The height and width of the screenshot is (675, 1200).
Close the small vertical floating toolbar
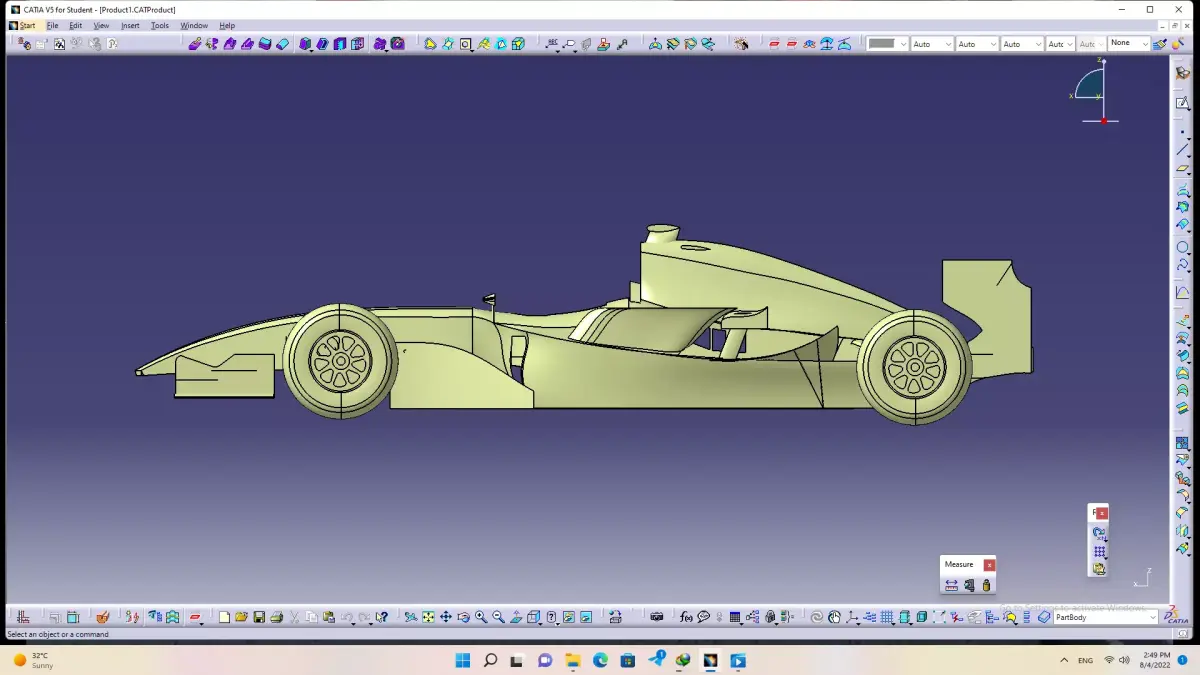click(1102, 513)
